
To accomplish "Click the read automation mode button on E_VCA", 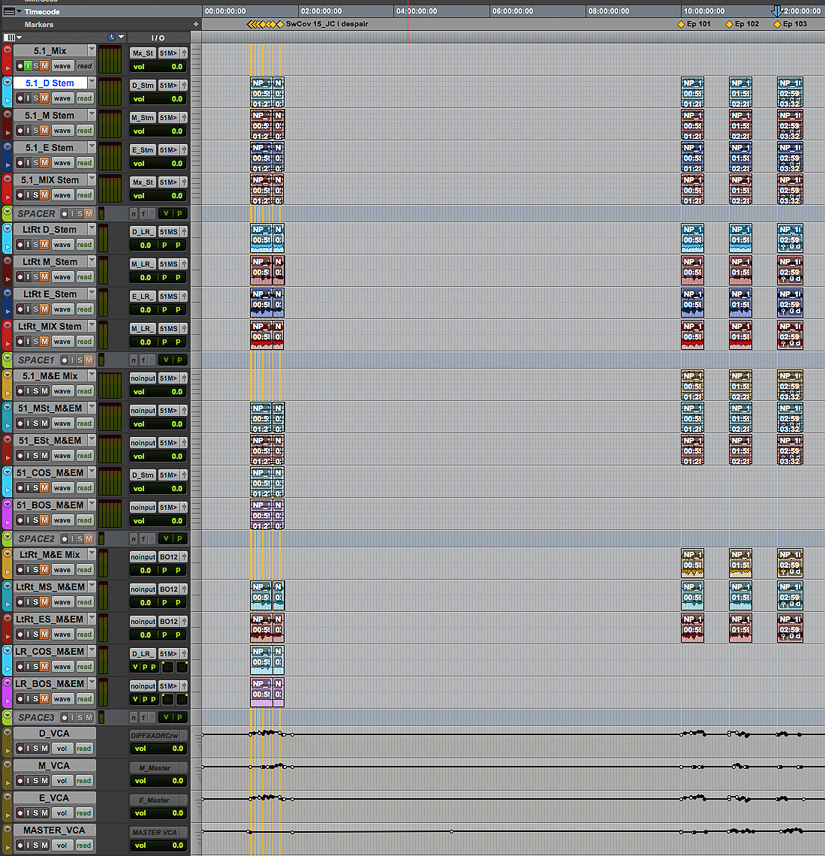I will [84, 814].
